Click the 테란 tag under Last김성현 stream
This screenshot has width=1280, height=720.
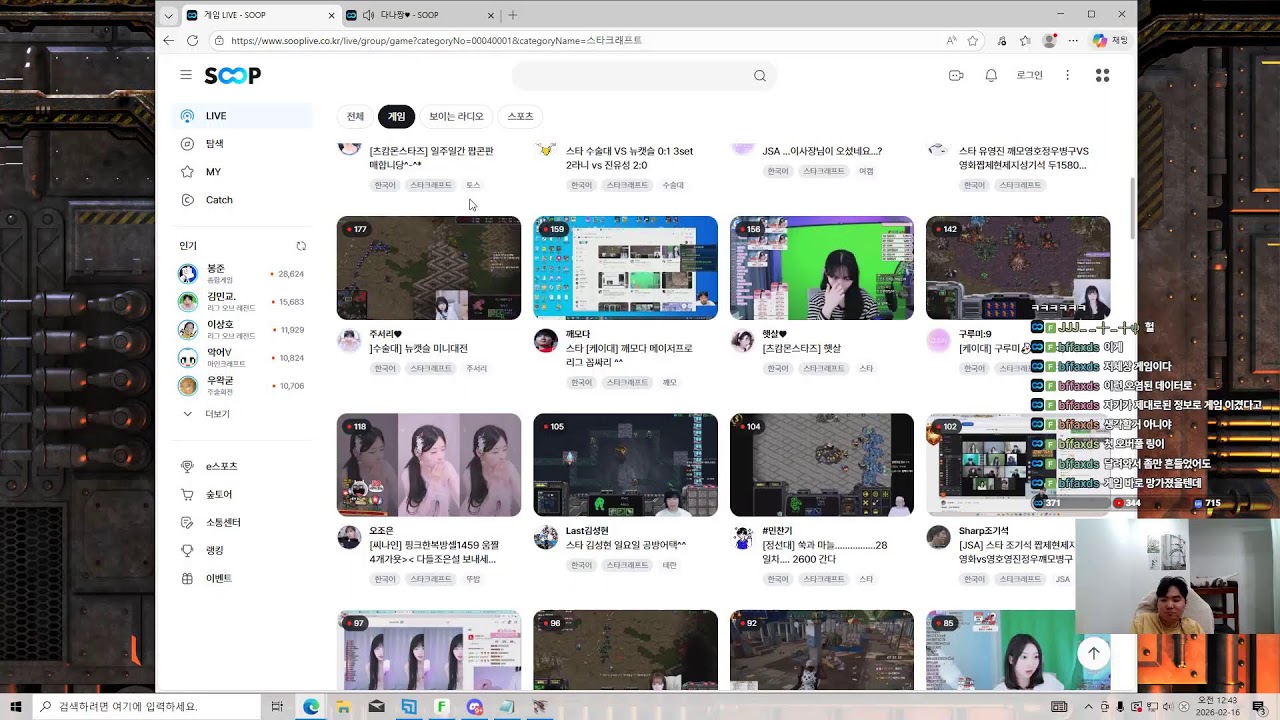click(670, 565)
